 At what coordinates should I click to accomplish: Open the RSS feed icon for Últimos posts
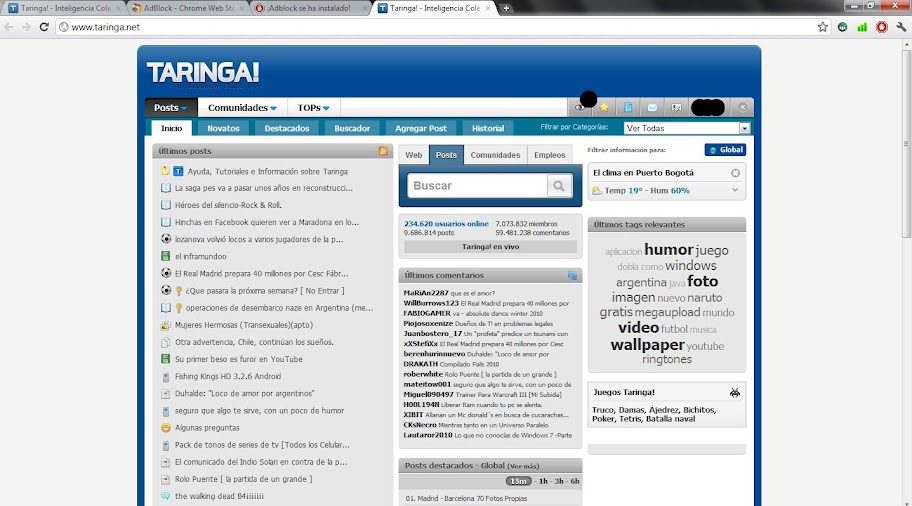point(383,151)
